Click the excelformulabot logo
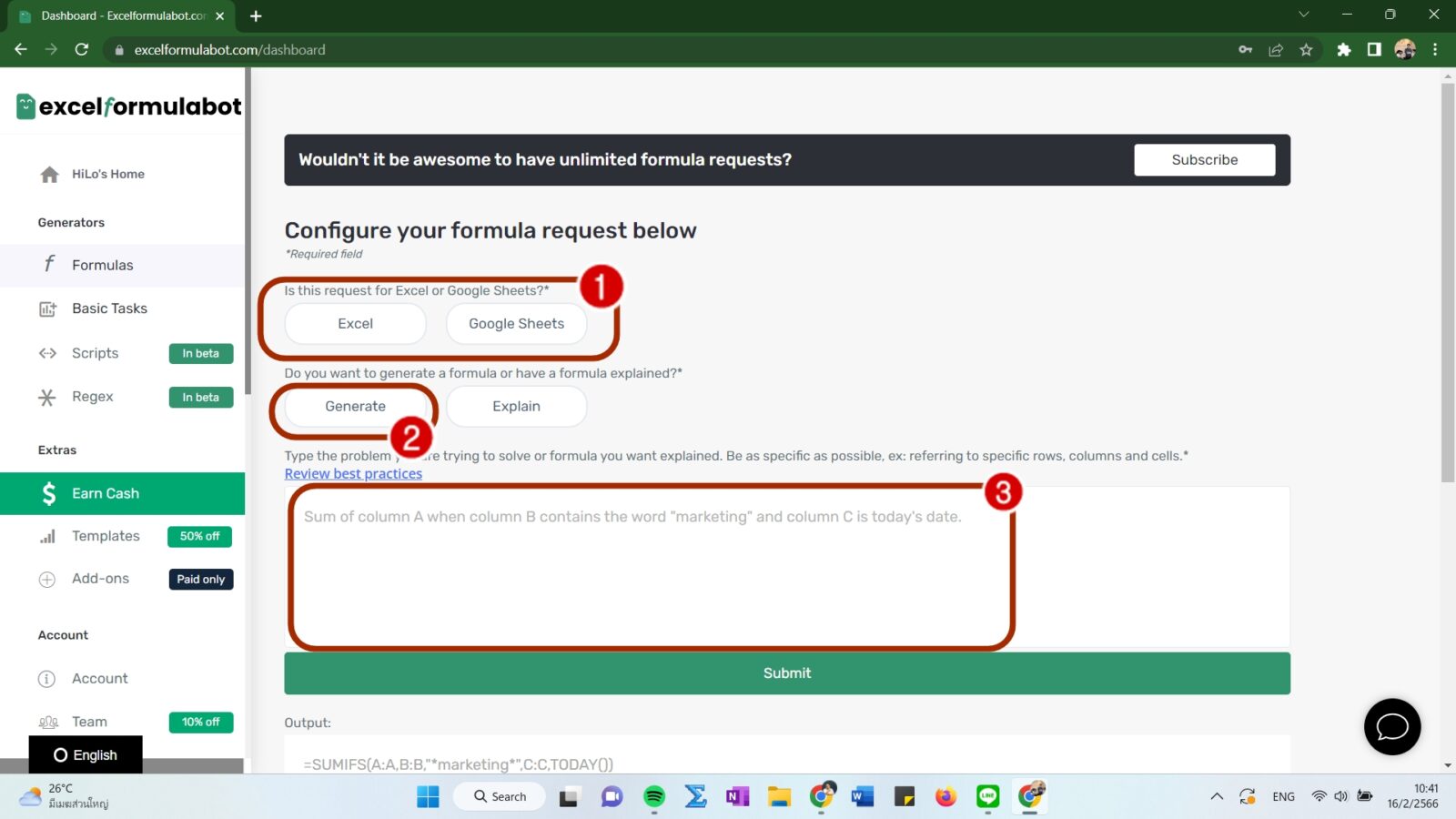1456x819 pixels. pos(128,106)
